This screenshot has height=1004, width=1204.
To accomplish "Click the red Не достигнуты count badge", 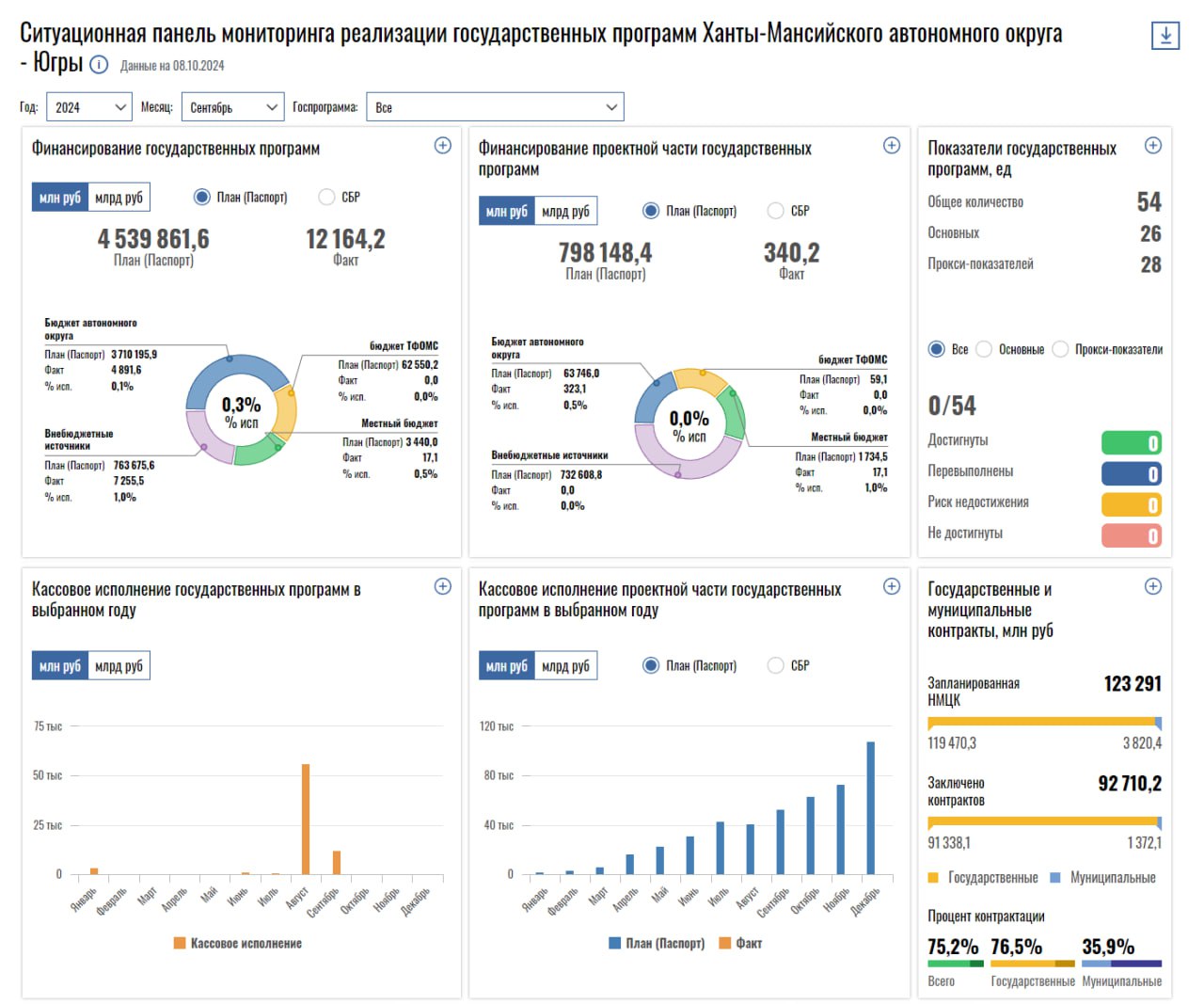I will [1132, 535].
